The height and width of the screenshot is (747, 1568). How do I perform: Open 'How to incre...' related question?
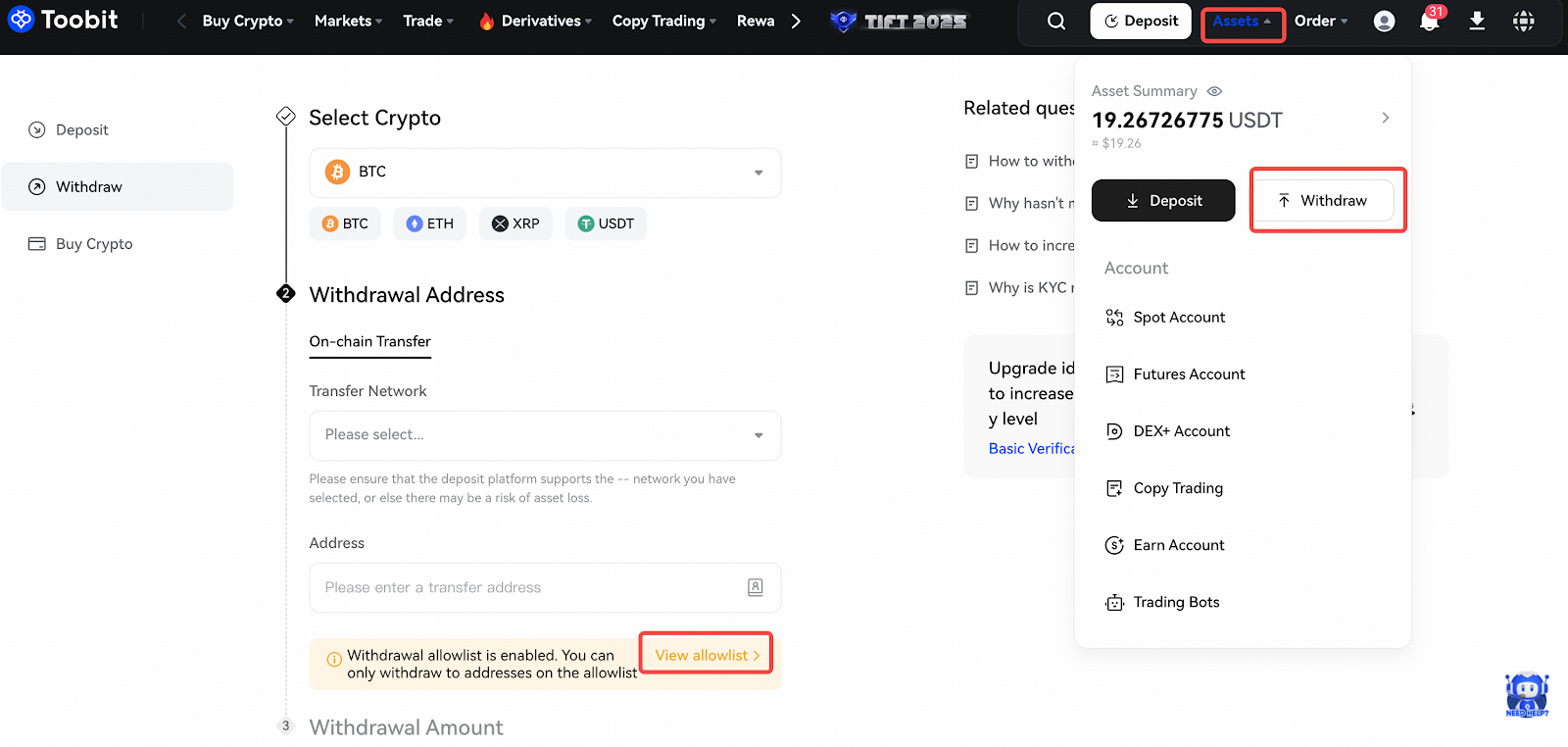pyautogui.click(x=1019, y=245)
